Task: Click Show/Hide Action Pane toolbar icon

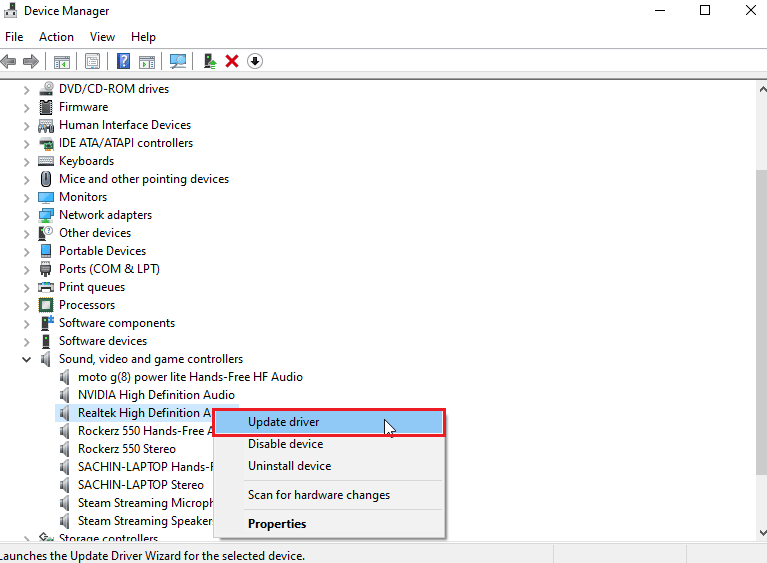Action: 147,62
